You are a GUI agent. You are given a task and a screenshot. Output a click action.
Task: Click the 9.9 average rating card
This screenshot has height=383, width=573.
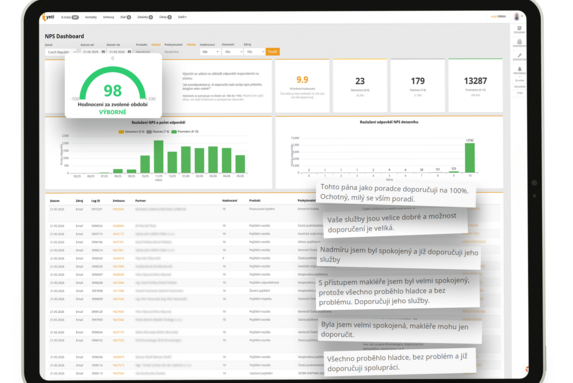302,85
